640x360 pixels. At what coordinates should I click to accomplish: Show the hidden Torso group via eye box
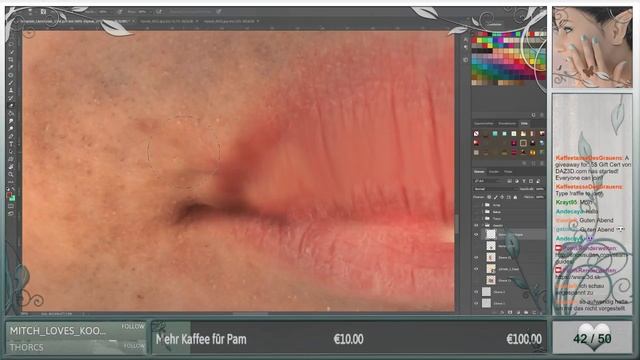point(476,218)
